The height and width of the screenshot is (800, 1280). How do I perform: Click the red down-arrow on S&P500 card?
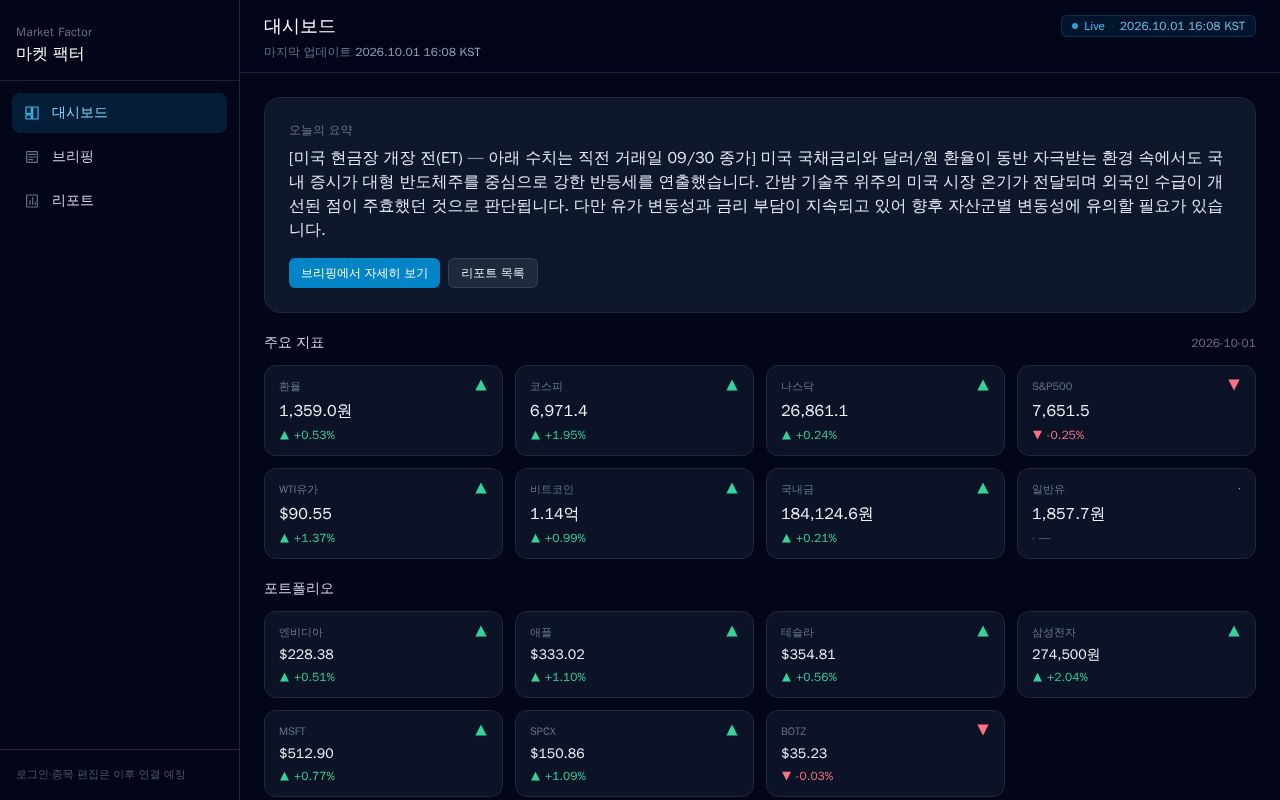pos(1234,385)
